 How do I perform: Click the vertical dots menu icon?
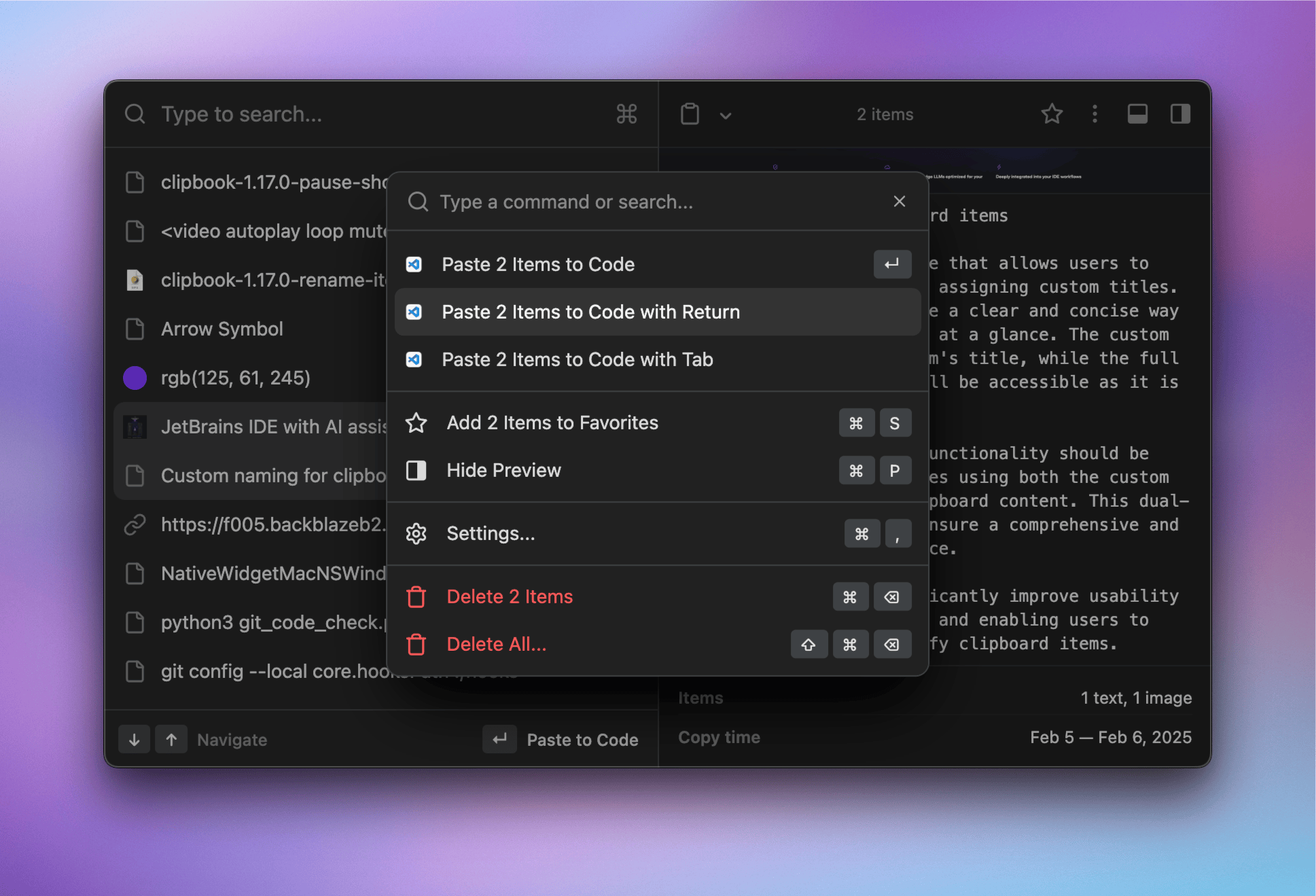tap(1095, 113)
